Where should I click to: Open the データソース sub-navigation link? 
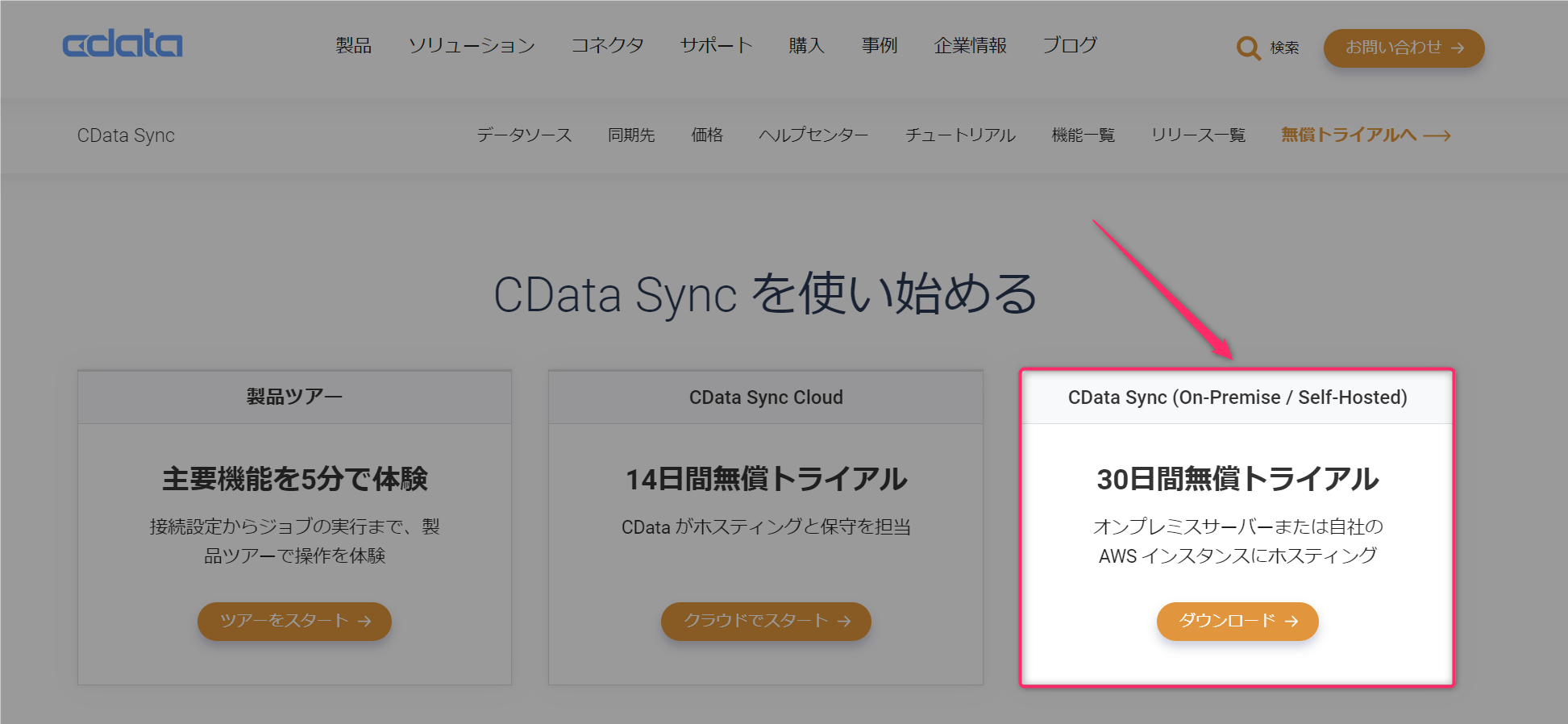click(x=524, y=135)
